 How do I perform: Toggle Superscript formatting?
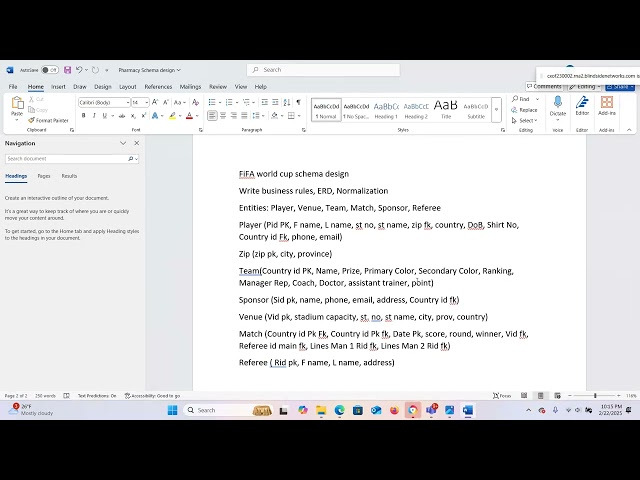pyautogui.click(x=144, y=116)
